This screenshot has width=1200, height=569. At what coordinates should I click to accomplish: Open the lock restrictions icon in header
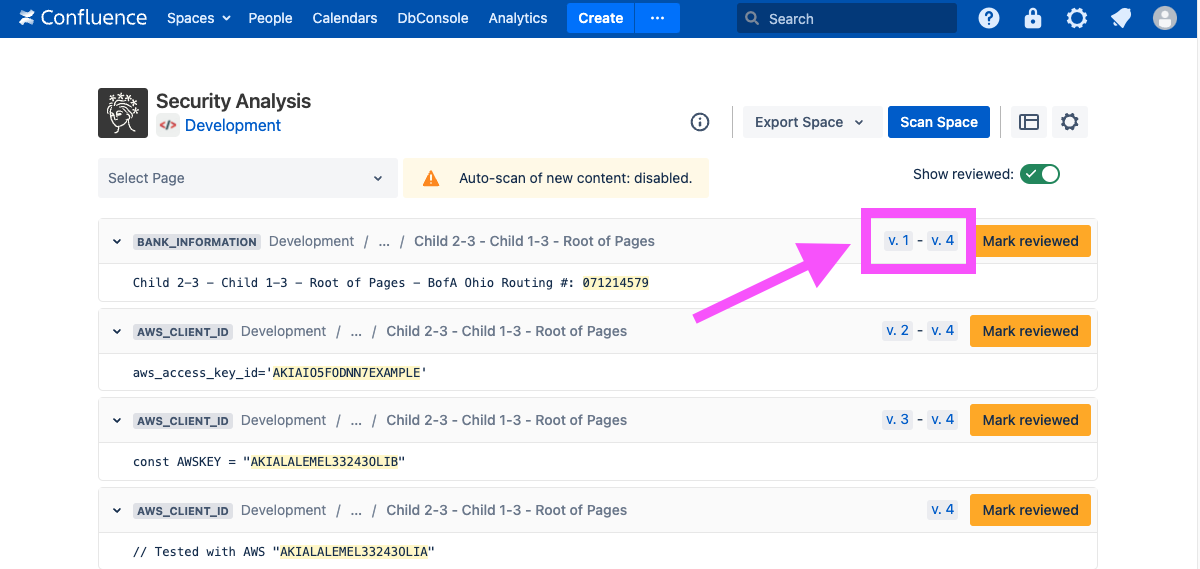click(1033, 18)
